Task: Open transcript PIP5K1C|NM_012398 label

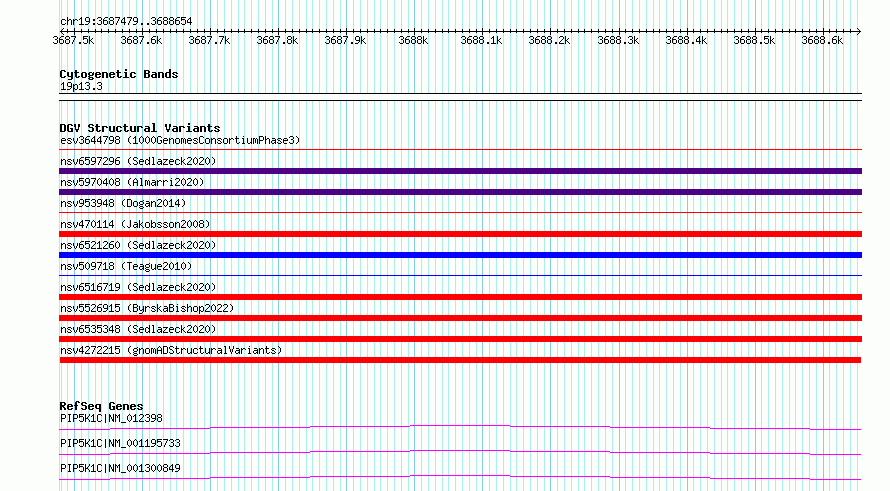Action: click(111, 418)
